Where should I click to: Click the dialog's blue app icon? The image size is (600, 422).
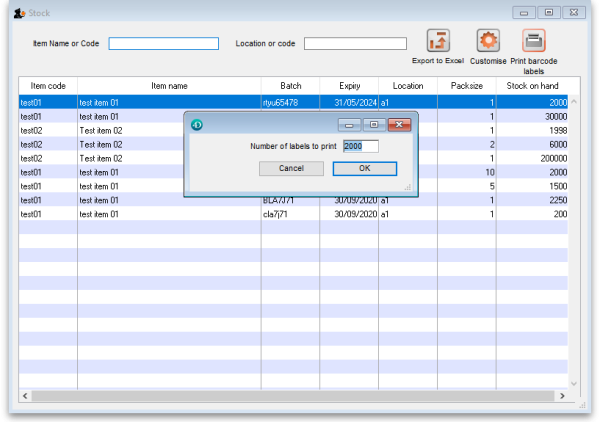point(197,125)
